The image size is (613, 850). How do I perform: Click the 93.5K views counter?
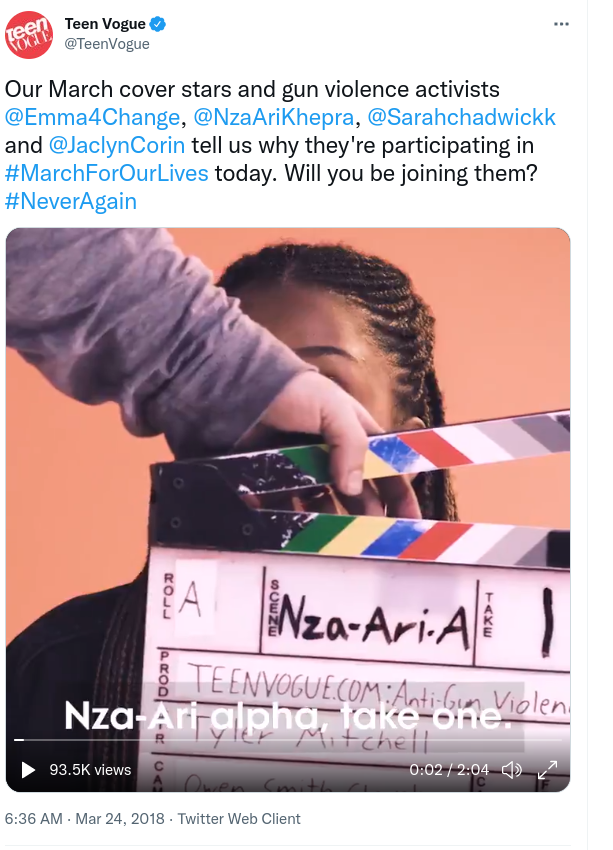(x=90, y=770)
